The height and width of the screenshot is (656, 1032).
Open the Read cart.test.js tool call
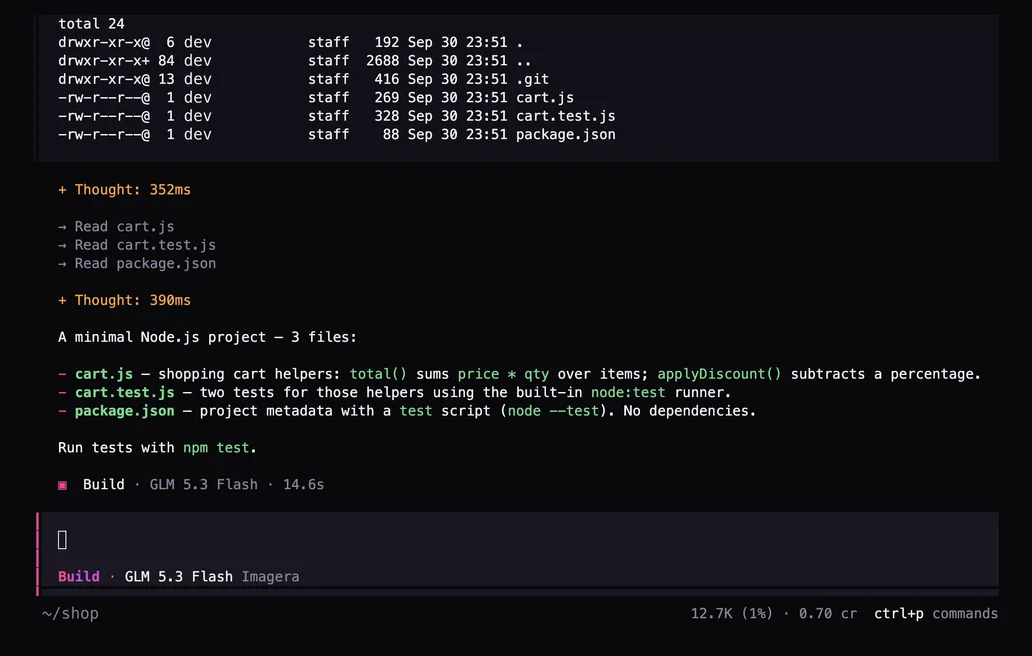(137, 245)
